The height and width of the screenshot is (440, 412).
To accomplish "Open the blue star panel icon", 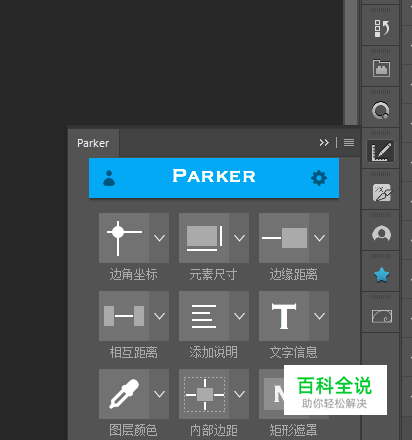I will (x=381, y=275).
